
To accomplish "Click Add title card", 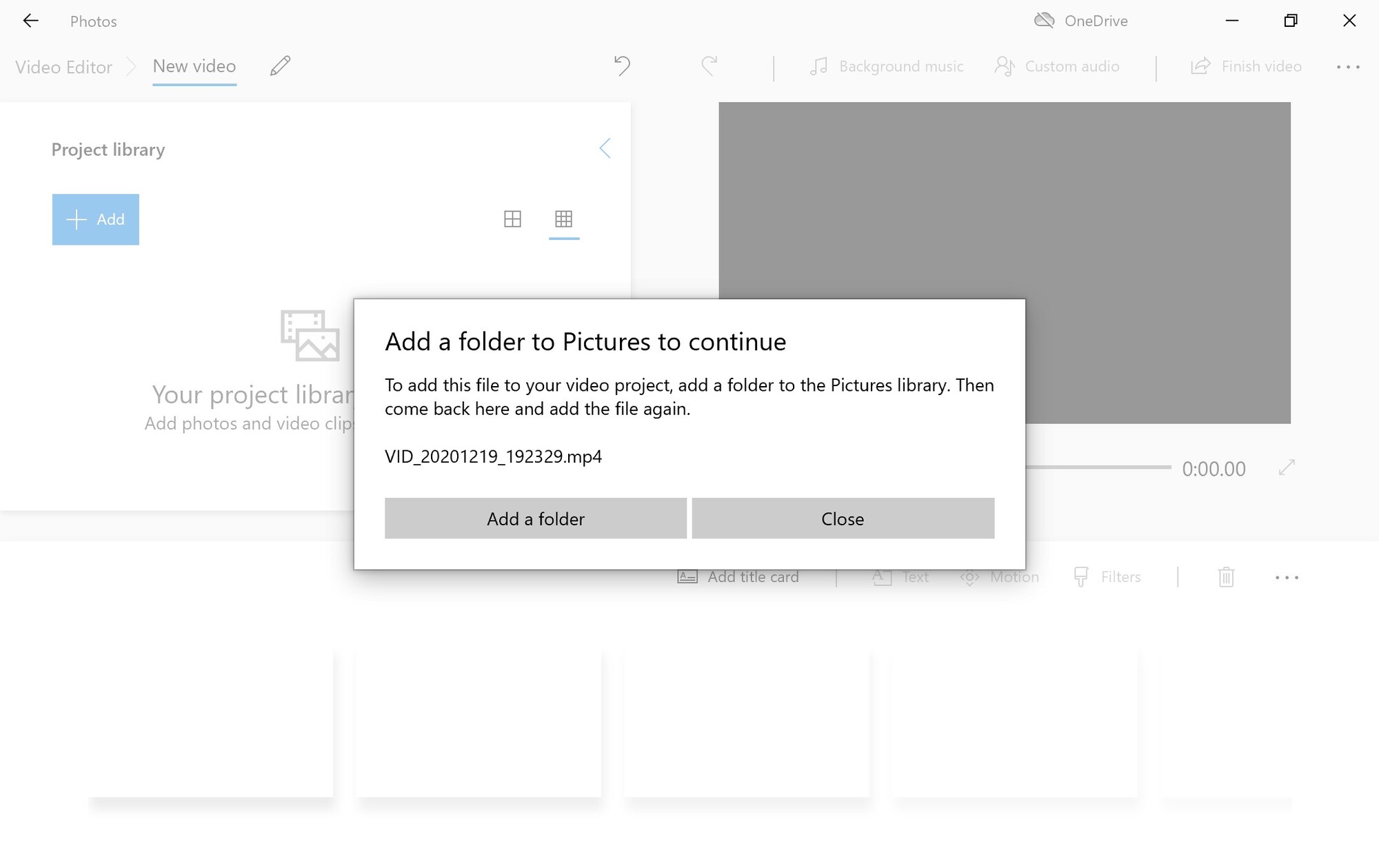I will pos(738,577).
